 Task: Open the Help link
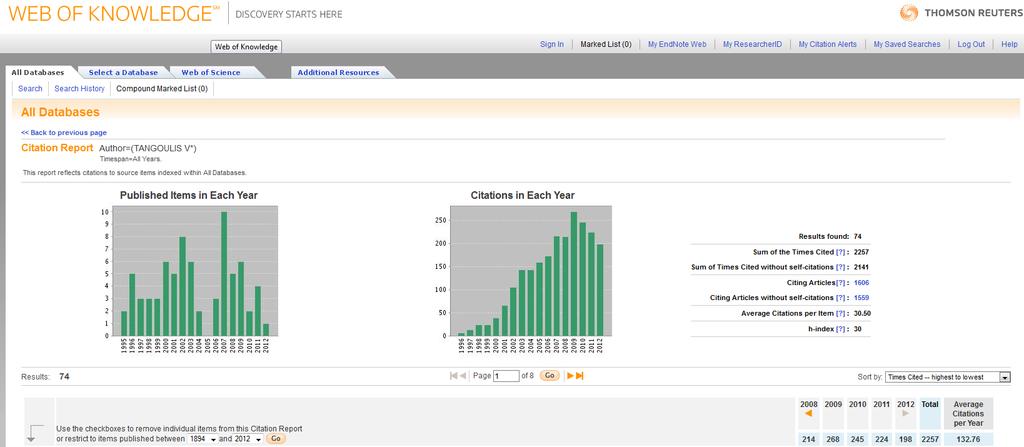pyautogui.click(x=1009, y=44)
